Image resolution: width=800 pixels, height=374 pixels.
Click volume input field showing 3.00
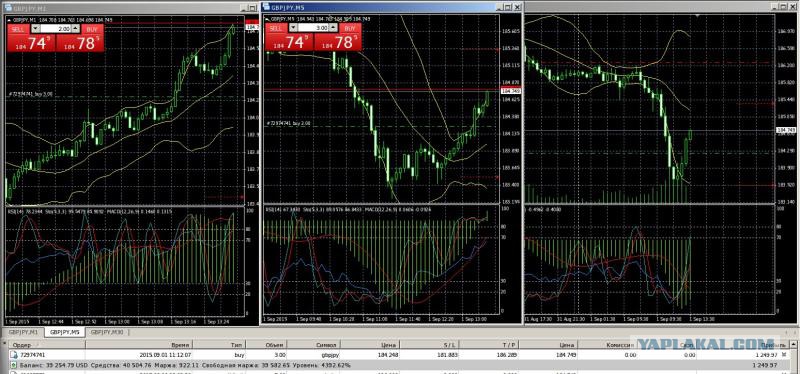(x=314, y=29)
